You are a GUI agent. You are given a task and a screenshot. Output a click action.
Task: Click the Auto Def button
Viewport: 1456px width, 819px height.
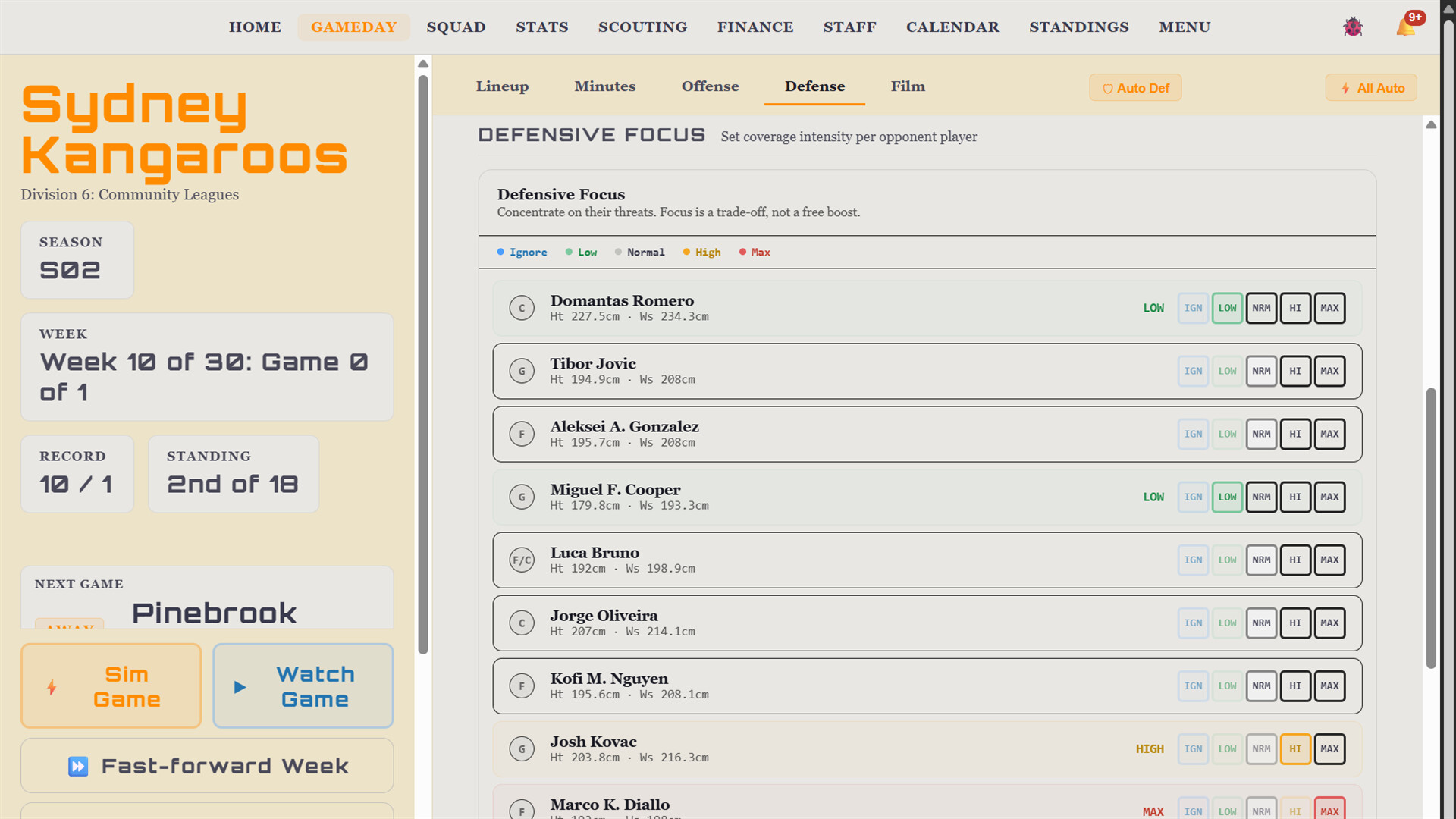coord(1135,88)
